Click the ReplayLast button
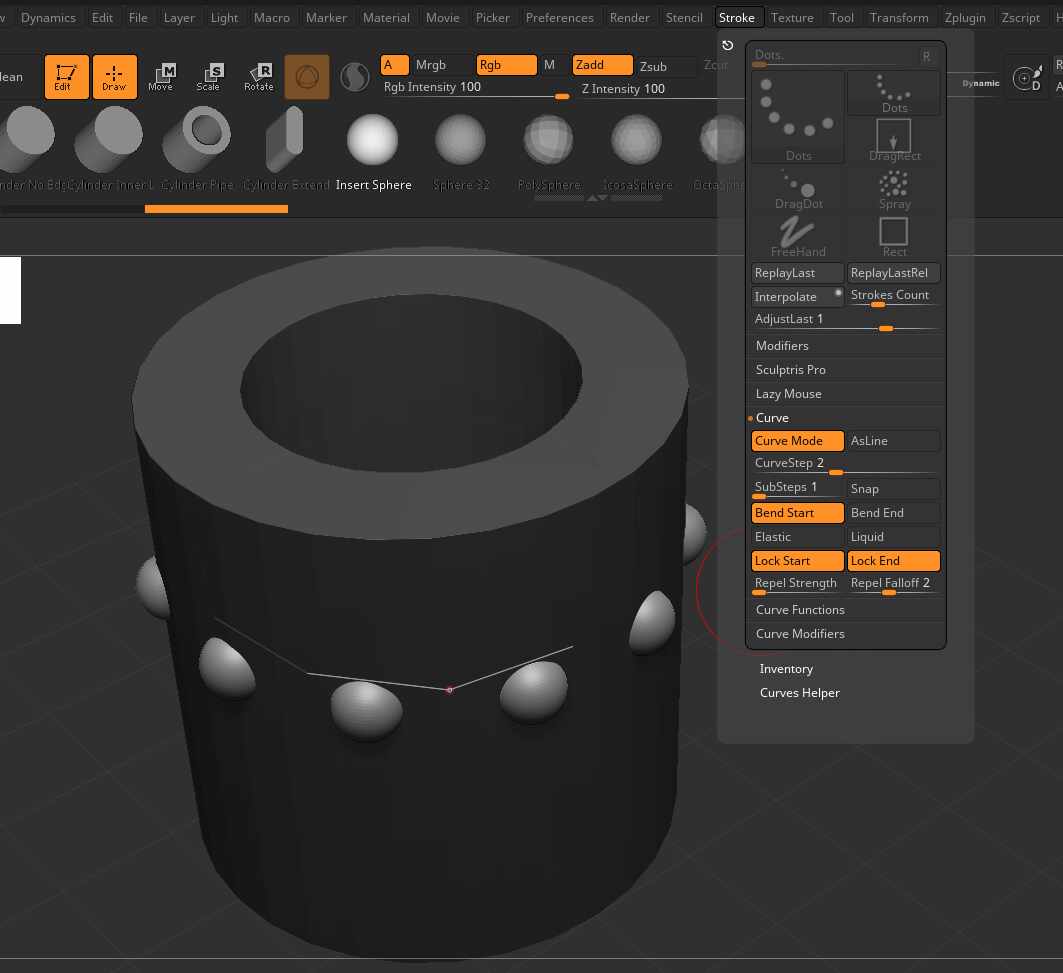1063x973 pixels. (797, 273)
